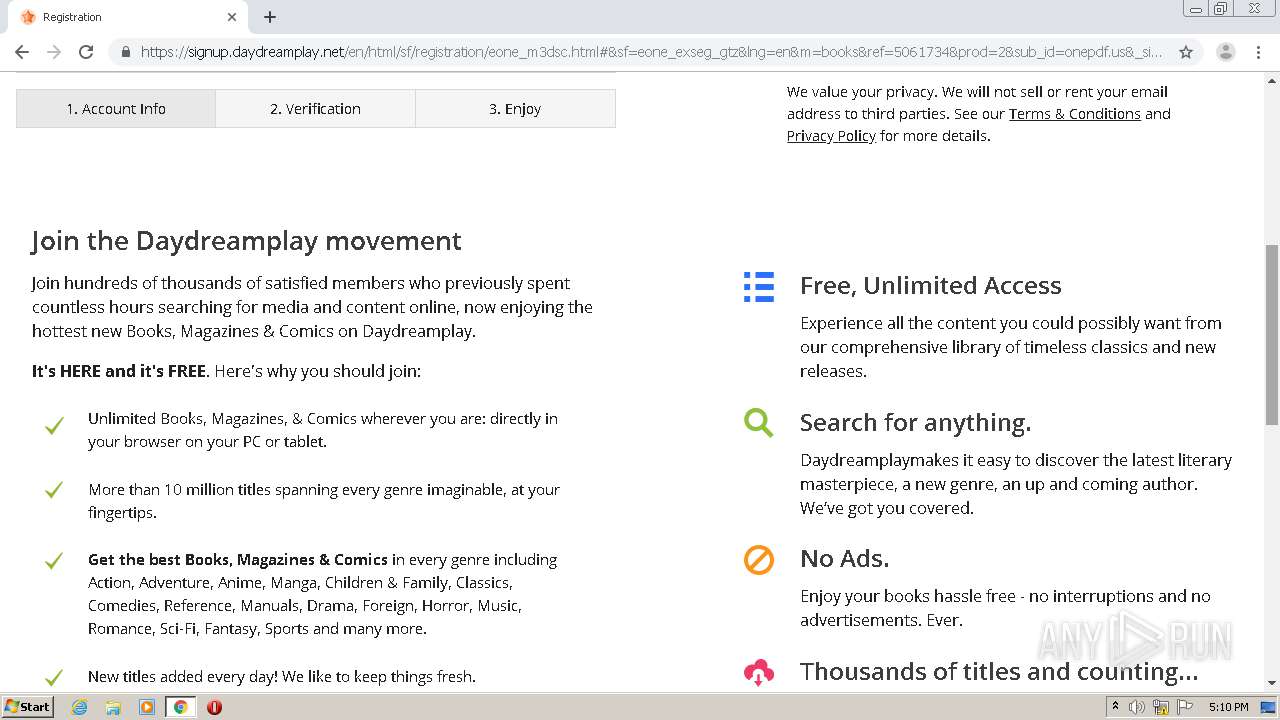
Task: Click checkmark beside Get the best Books
Action: 54,560
